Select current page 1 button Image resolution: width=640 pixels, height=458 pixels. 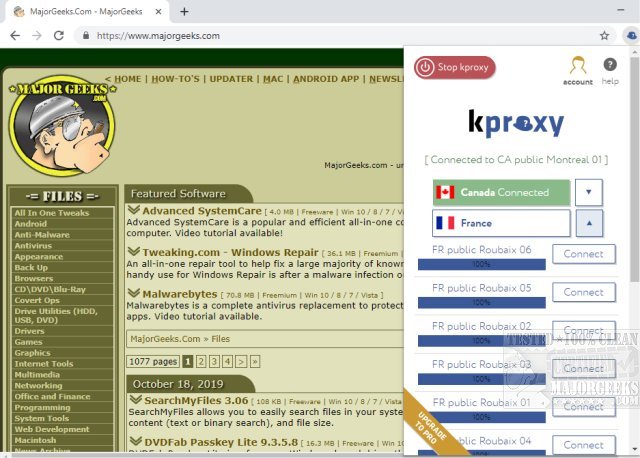[x=187, y=361]
